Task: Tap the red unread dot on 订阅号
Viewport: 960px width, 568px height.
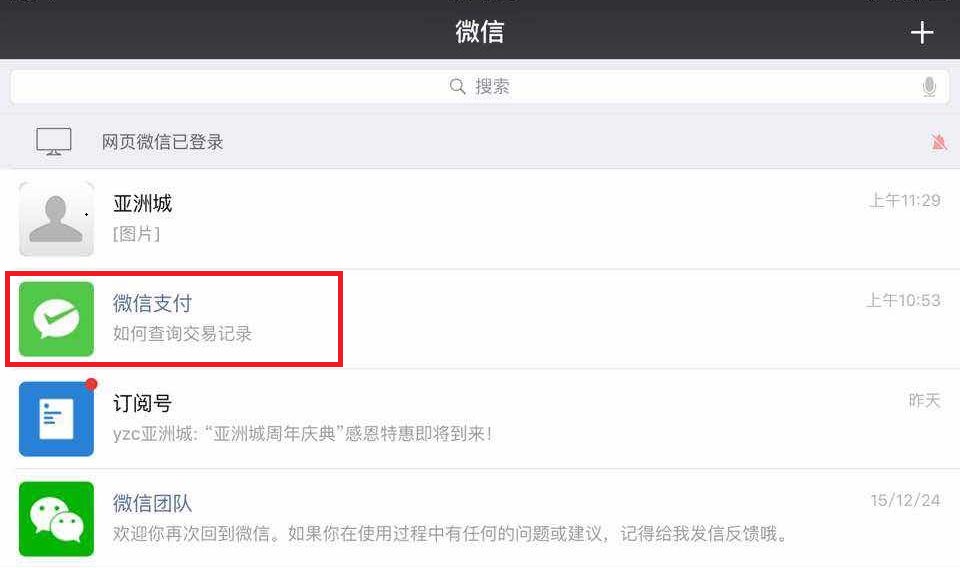Action: [x=91, y=384]
